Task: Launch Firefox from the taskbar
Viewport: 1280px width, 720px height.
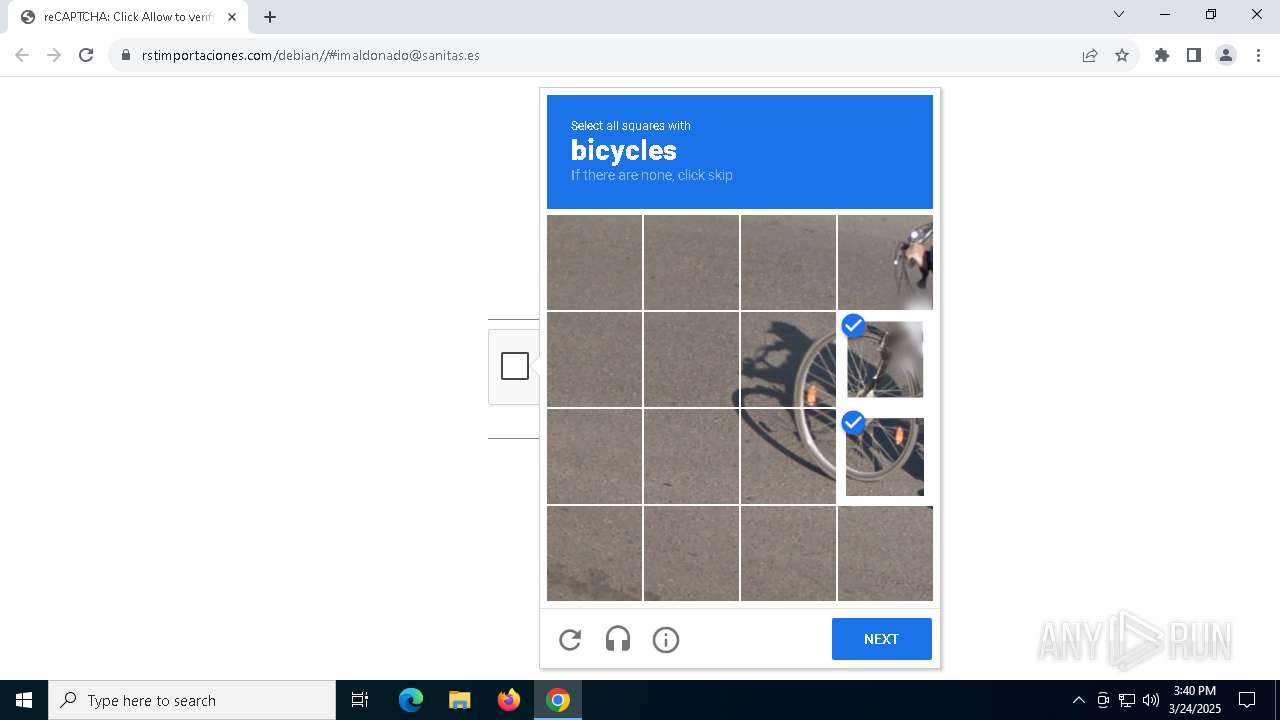Action: (509, 700)
